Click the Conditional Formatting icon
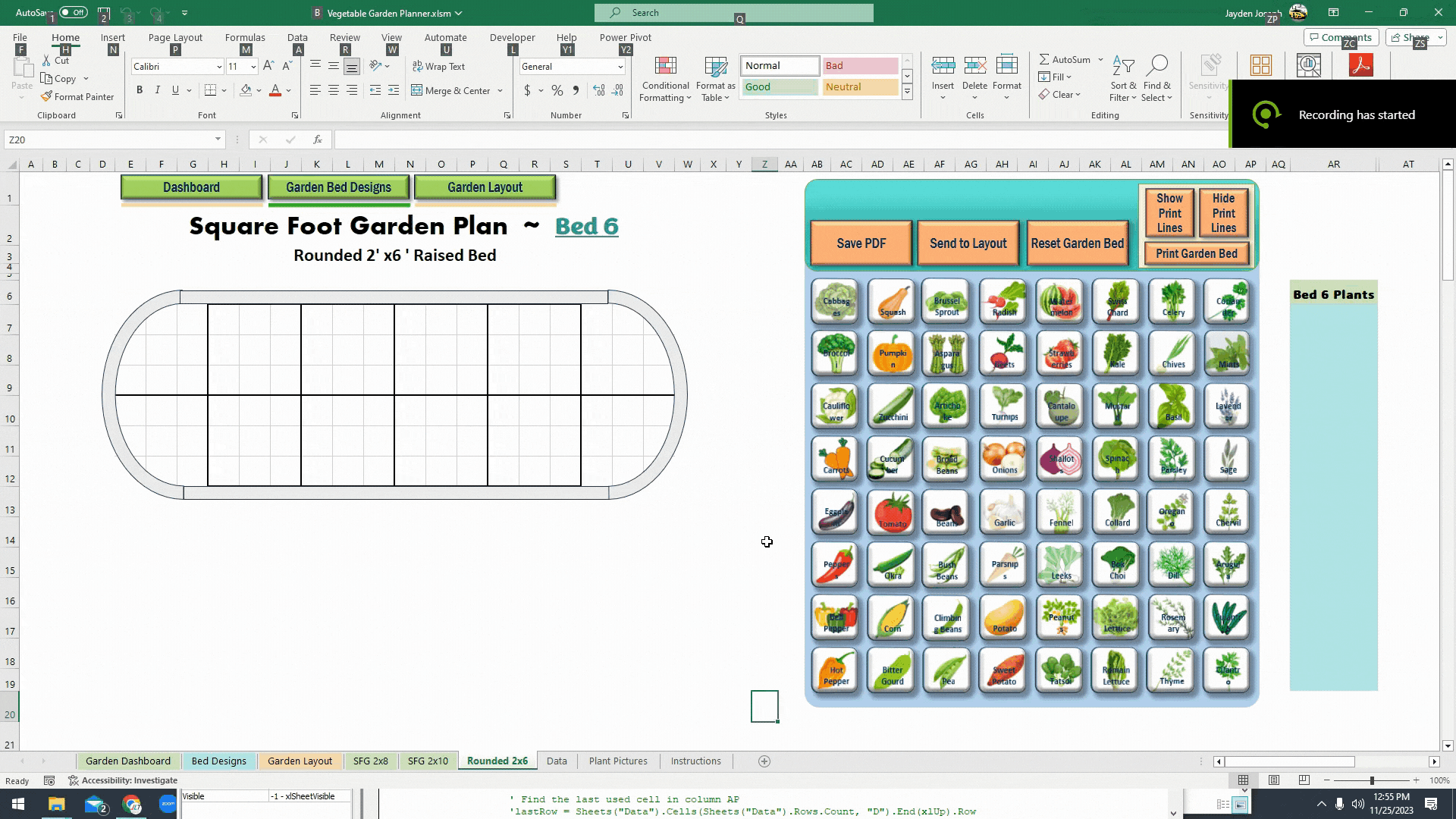The width and height of the screenshot is (1456, 819). coord(665,68)
